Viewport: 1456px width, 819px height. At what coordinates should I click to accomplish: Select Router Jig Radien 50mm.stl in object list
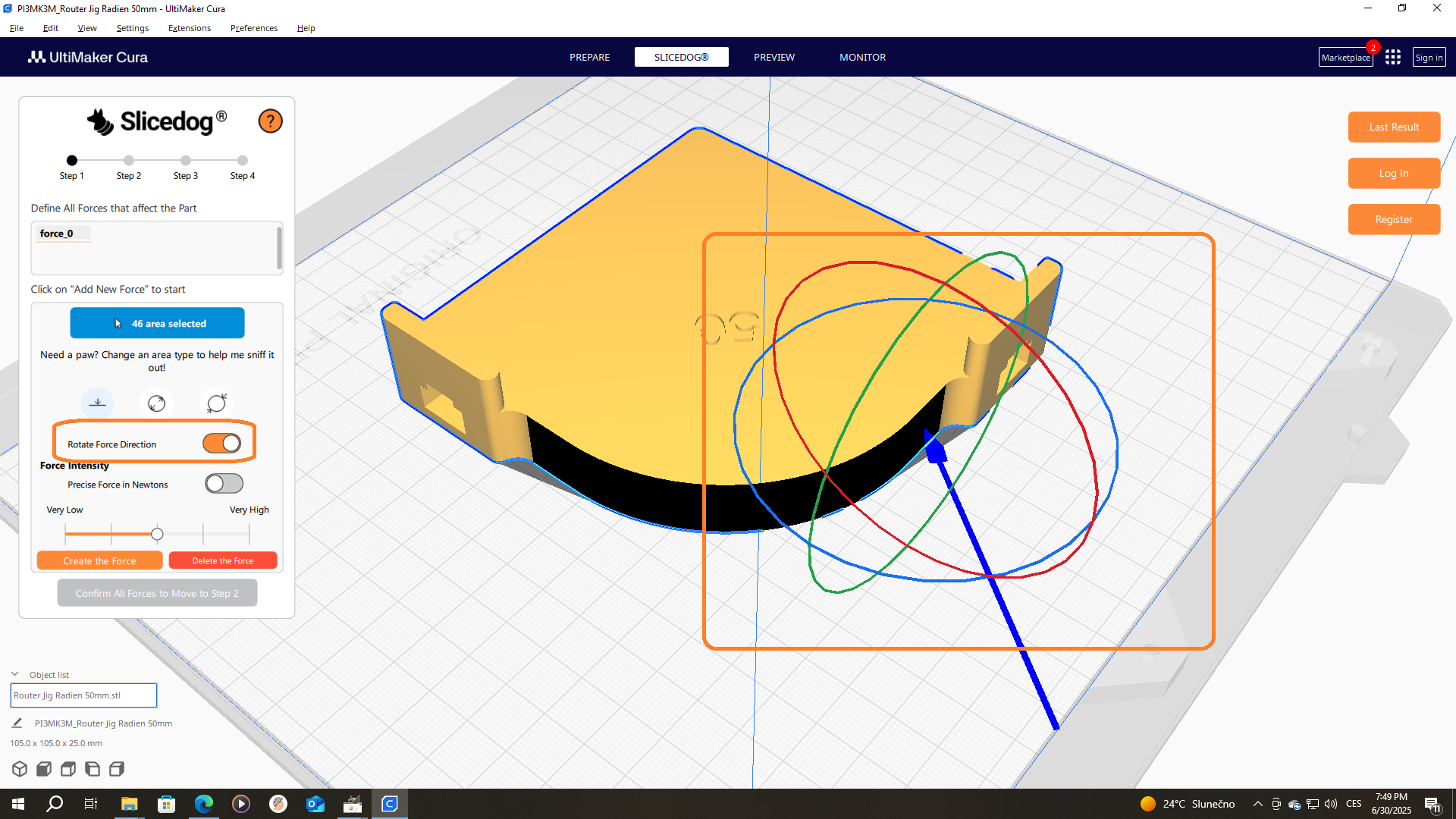(83, 695)
